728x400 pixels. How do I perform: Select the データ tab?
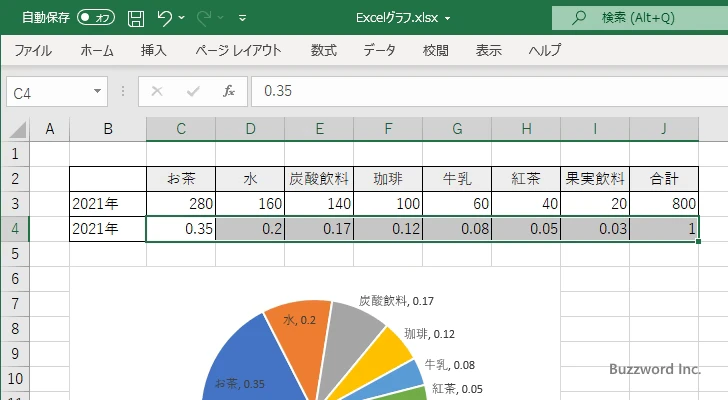(x=379, y=50)
